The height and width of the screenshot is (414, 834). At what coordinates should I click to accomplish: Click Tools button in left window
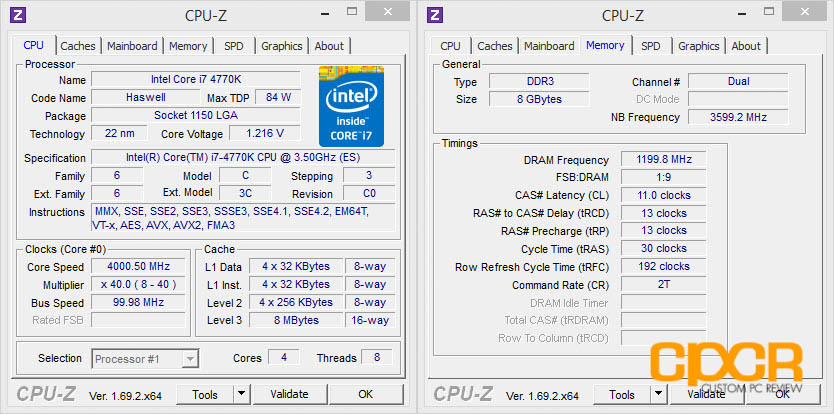point(205,394)
